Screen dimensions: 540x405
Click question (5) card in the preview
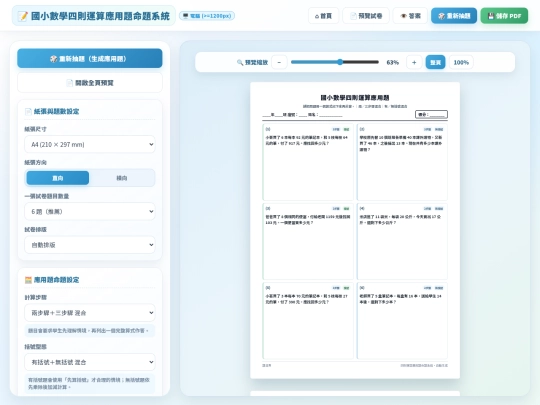pyautogui.click(x=308, y=321)
